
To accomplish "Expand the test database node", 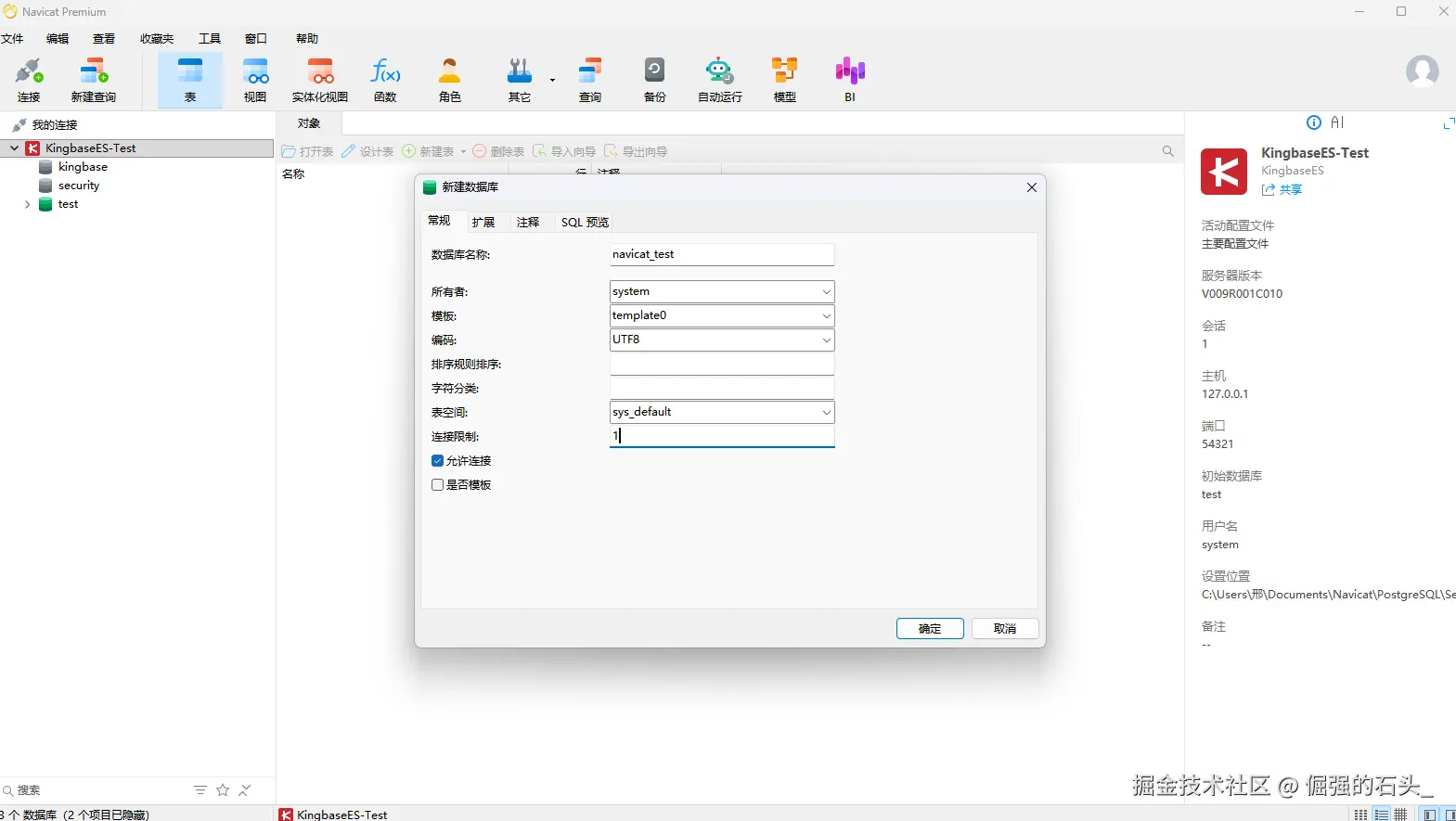I will (x=27, y=205).
